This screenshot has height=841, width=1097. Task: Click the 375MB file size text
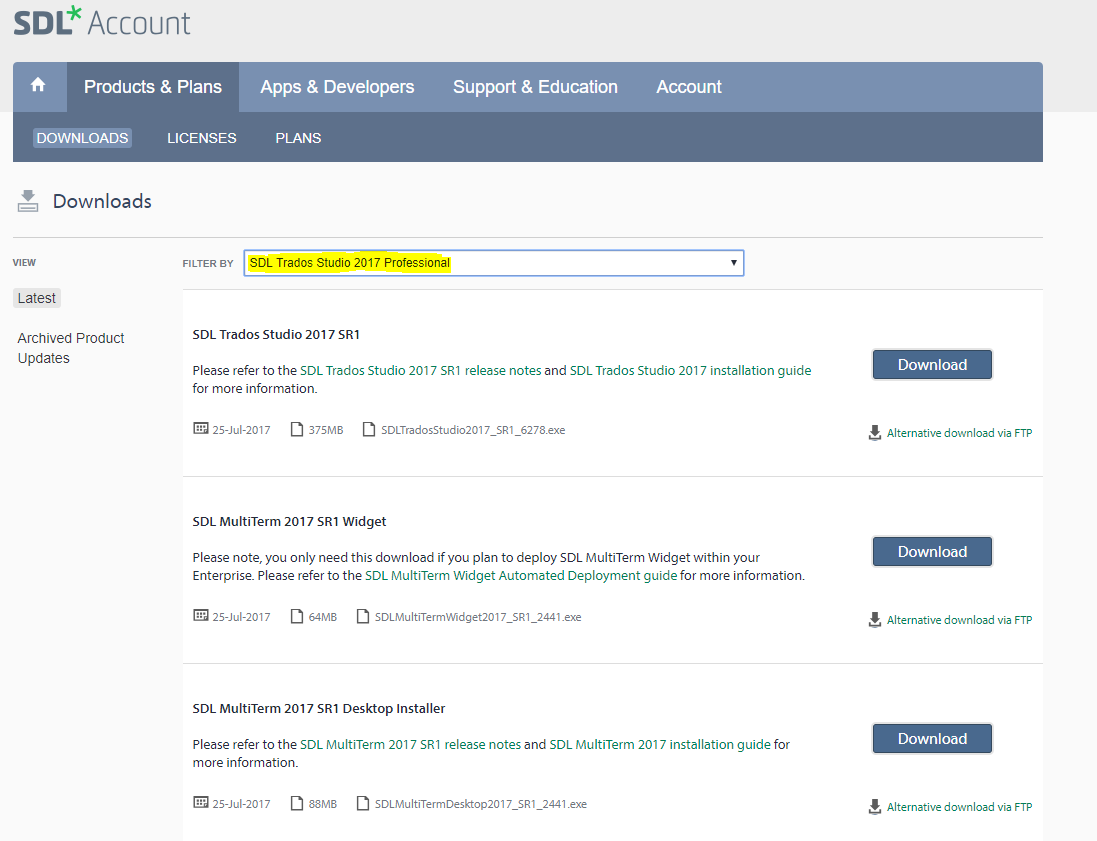[x=326, y=430]
